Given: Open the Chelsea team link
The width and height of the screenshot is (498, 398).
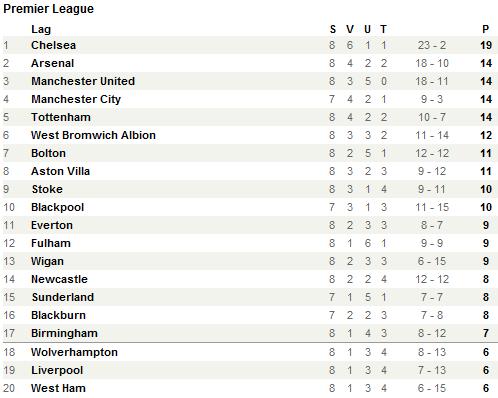Looking at the screenshot, I should pyautogui.click(x=53, y=45).
